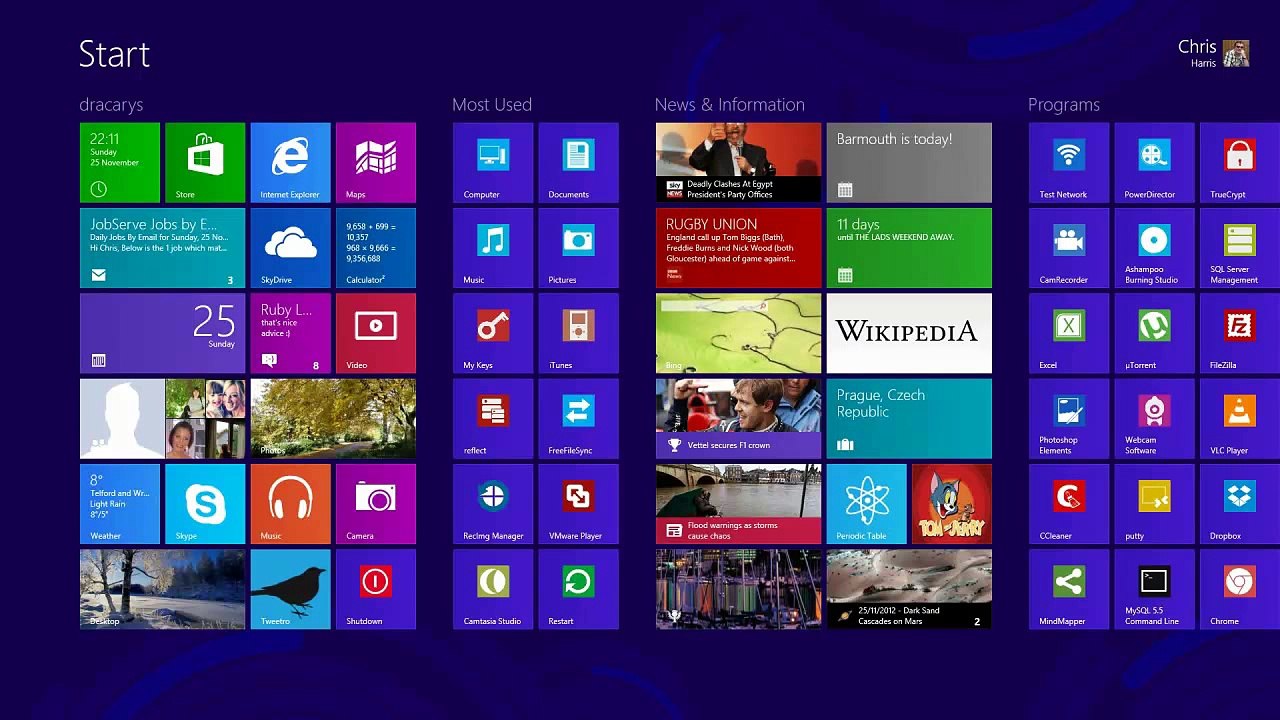The image size is (1280, 720).
Task: Open the People tile with faces
Action: 162,419
